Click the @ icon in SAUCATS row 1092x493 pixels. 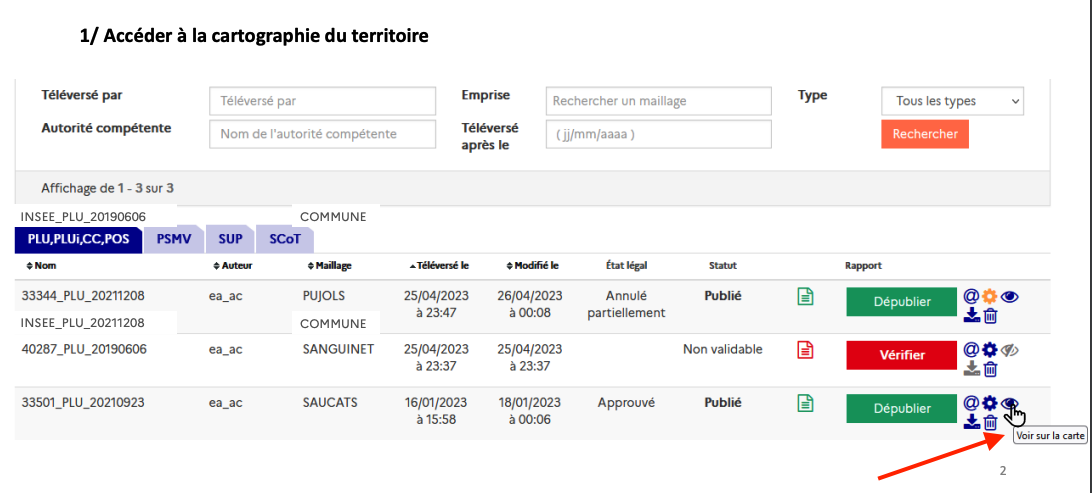[970, 403]
